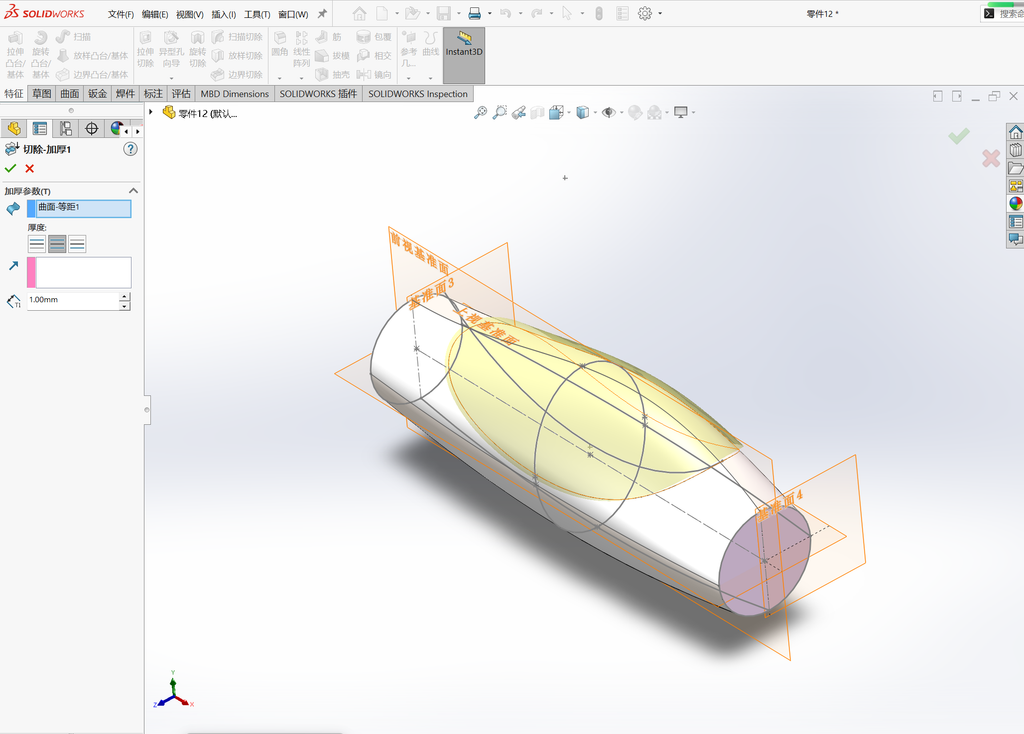Open the Design Library task pane icon
1024x734 pixels.
[x=1016, y=150]
